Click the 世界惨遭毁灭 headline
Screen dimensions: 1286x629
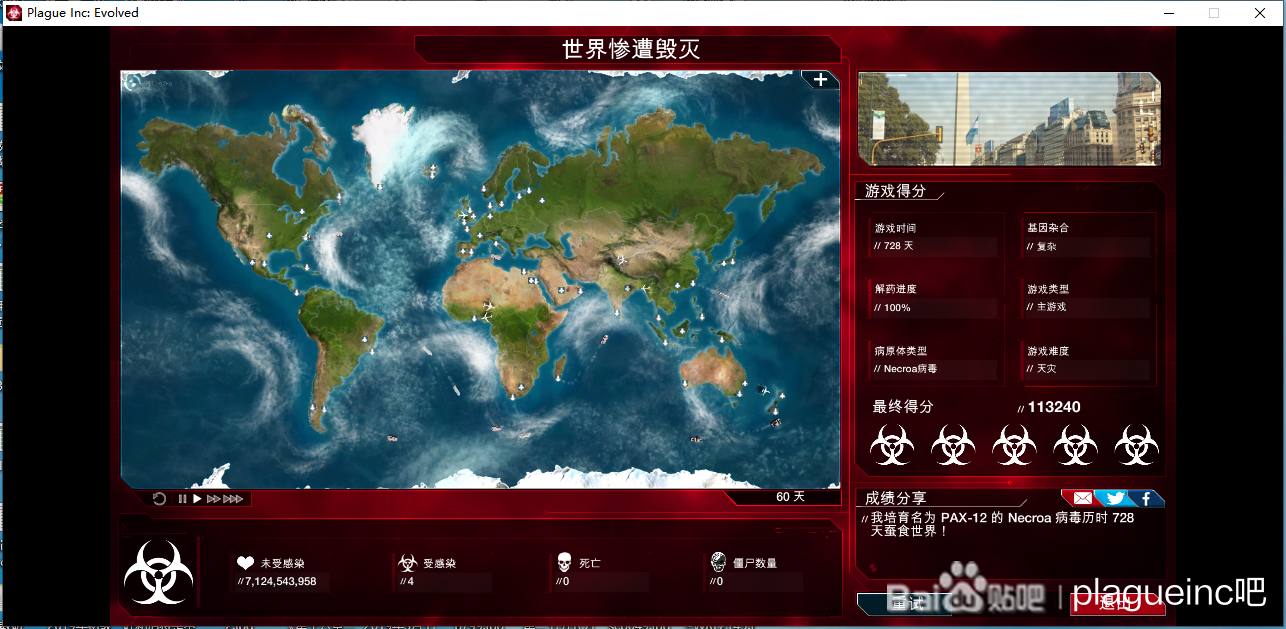coord(630,50)
